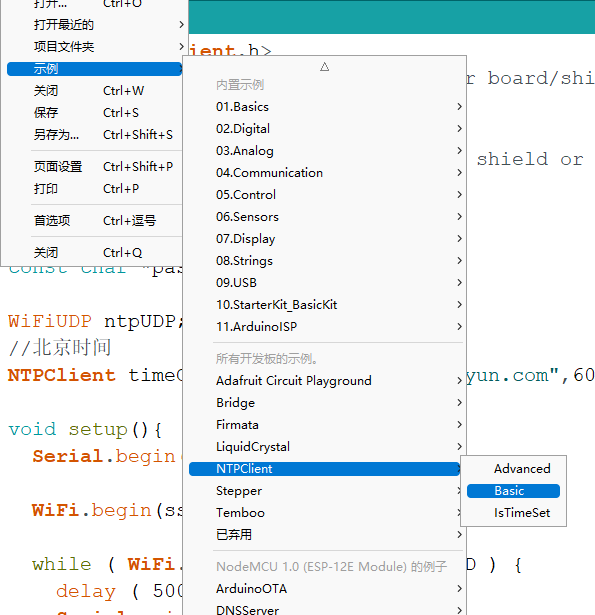The width and height of the screenshot is (595, 615).
Task: Open the ArduinoOTA examples submenu
Action: (x=324, y=588)
